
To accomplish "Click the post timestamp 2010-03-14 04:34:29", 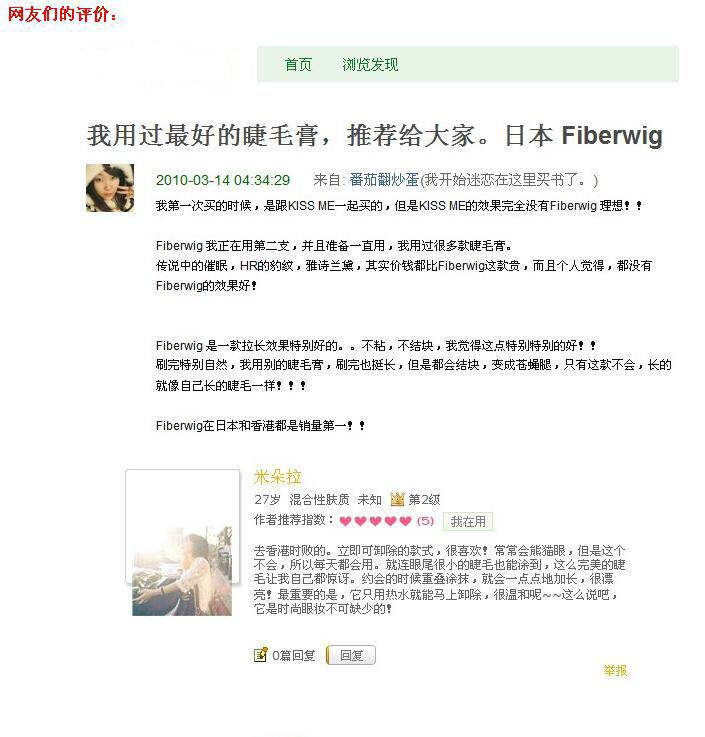I will coord(223,180).
